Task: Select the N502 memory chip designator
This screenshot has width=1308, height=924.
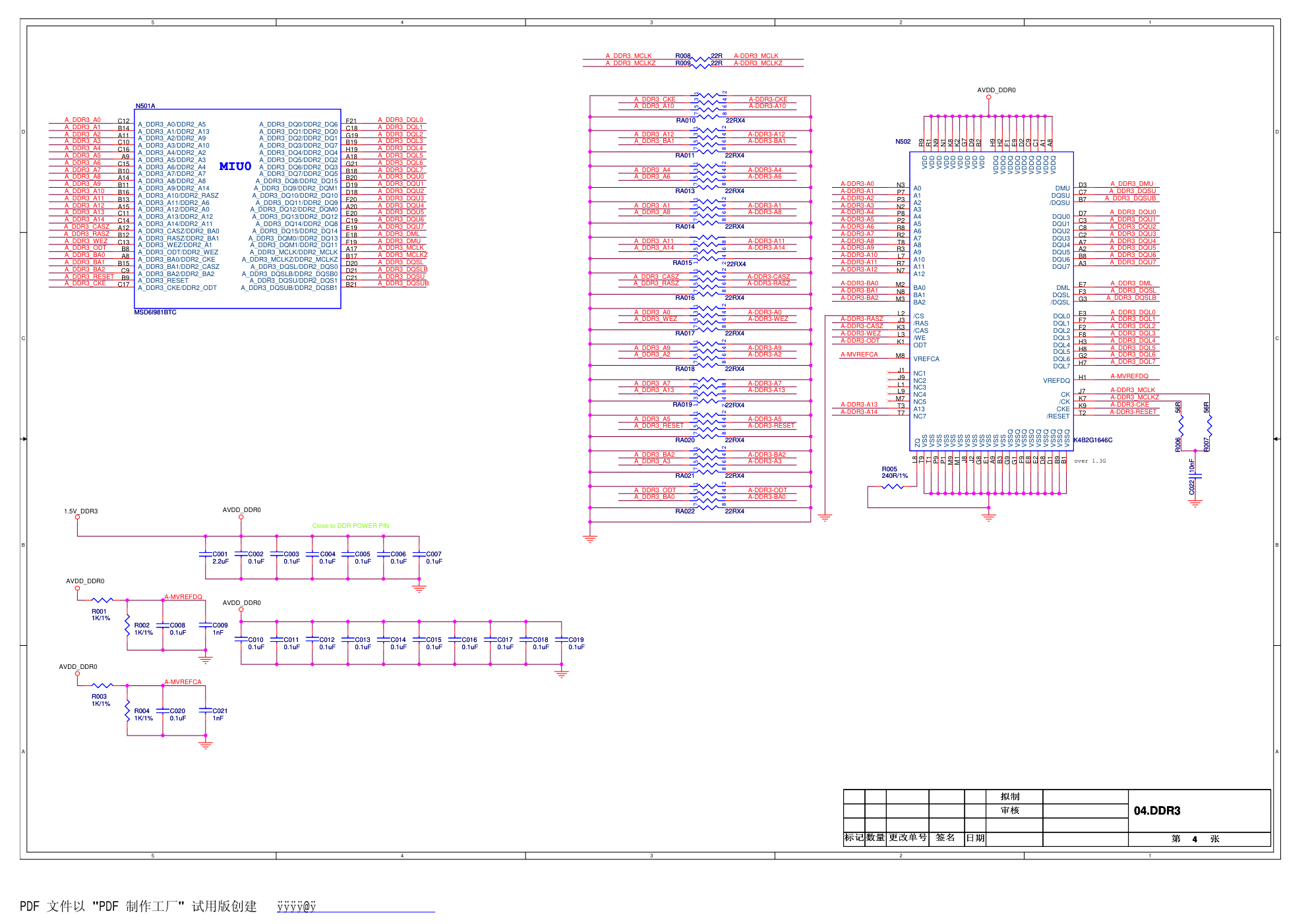Action: point(903,142)
